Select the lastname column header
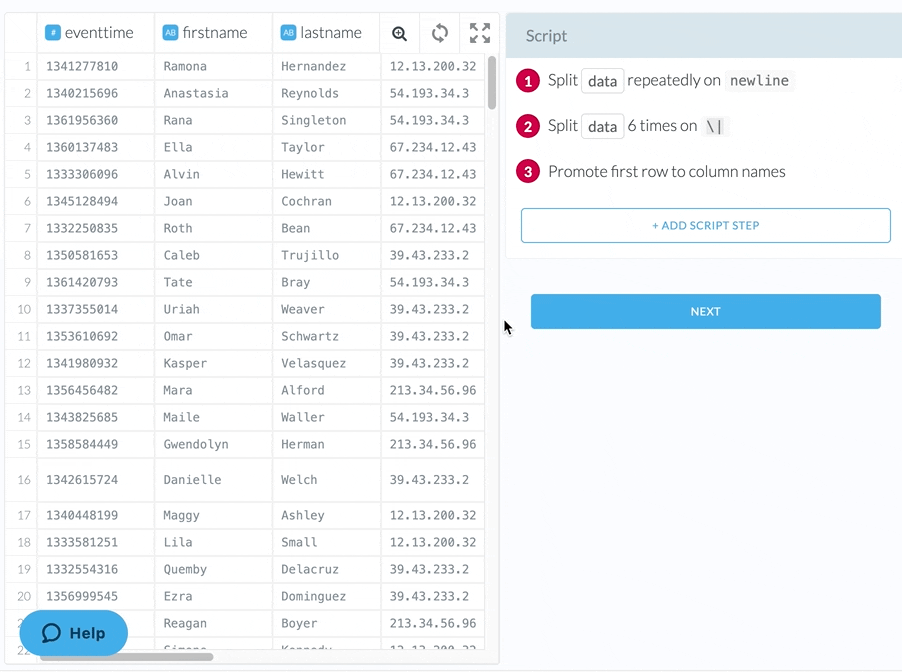Screen dimensions: 902x672 331,33
